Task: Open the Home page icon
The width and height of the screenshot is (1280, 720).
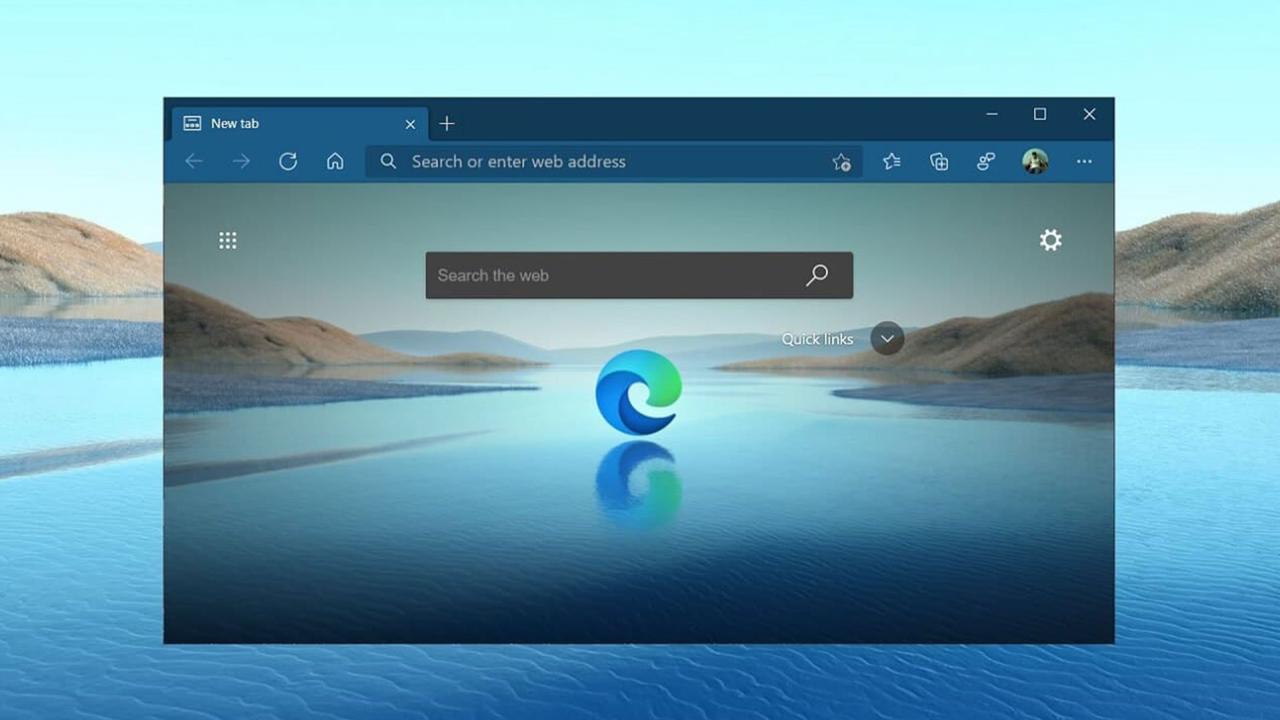Action: point(335,161)
